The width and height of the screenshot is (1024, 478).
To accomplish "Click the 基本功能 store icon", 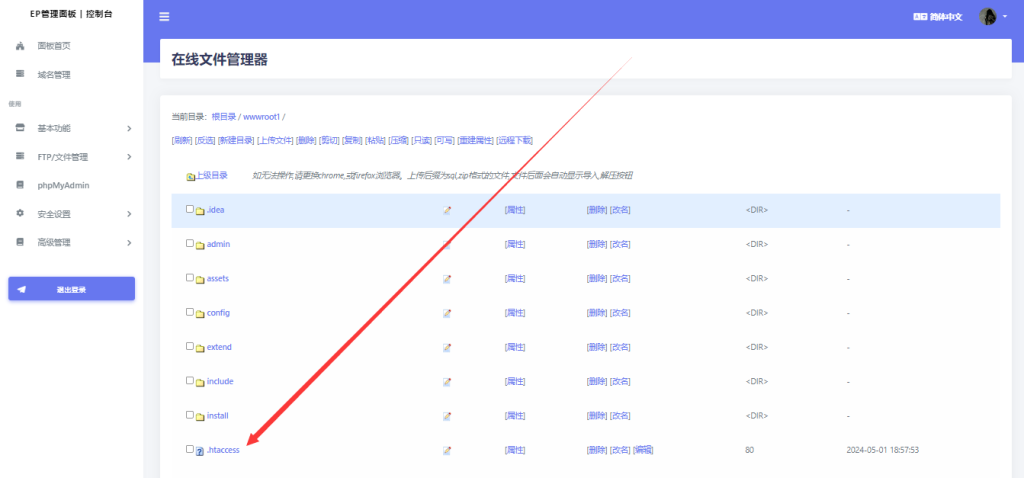I will [x=20, y=128].
